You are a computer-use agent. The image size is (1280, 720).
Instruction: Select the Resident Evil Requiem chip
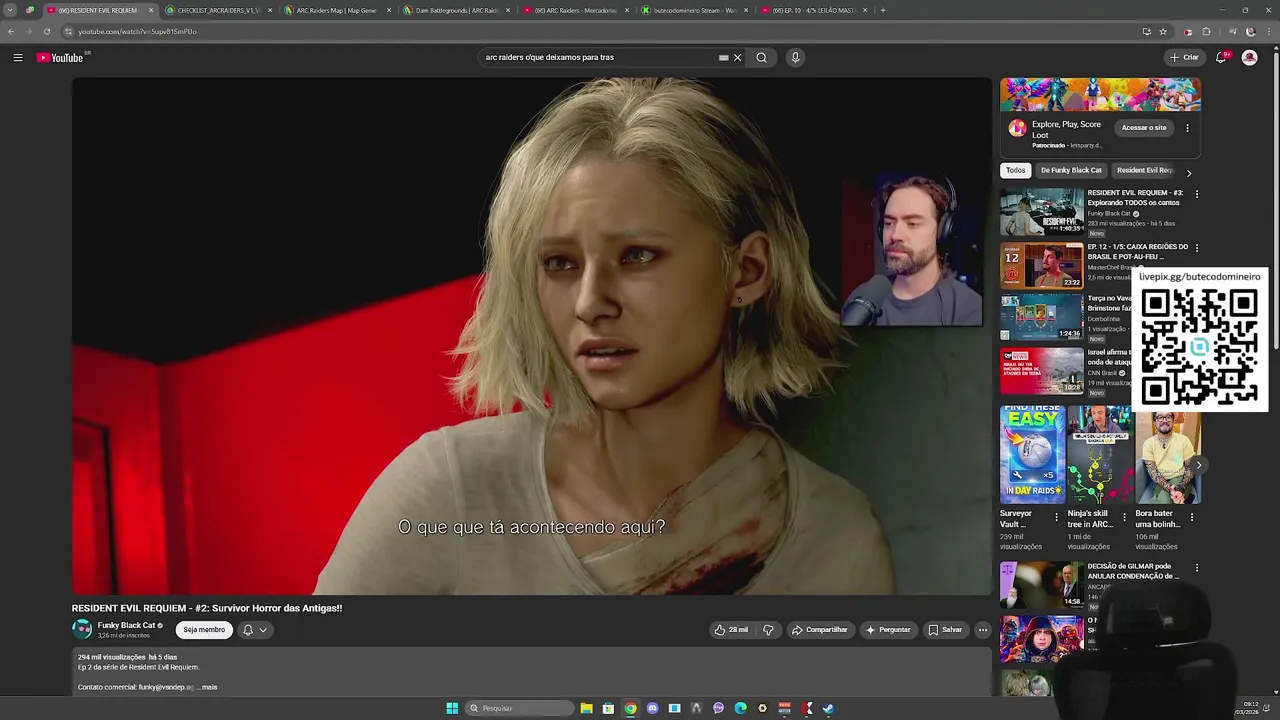click(x=1146, y=170)
